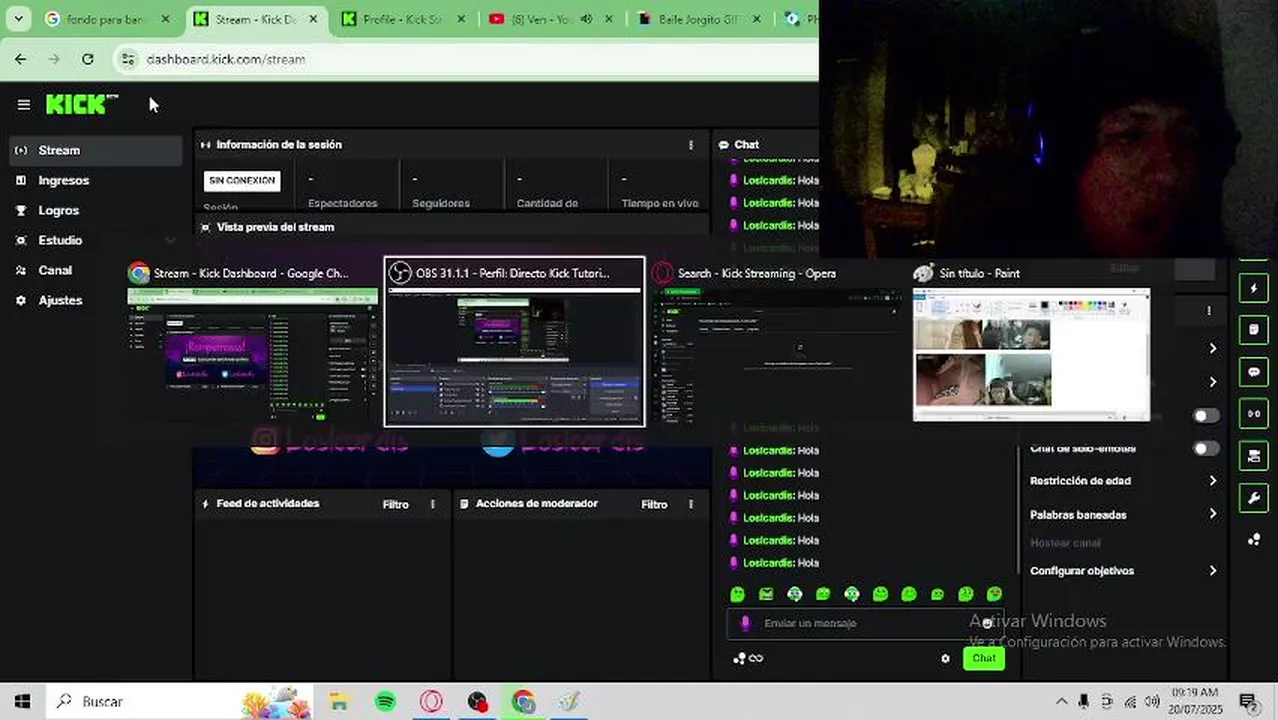This screenshot has width=1278, height=720.
Task: Open Opera from the taskbar
Action: click(431, 702)
